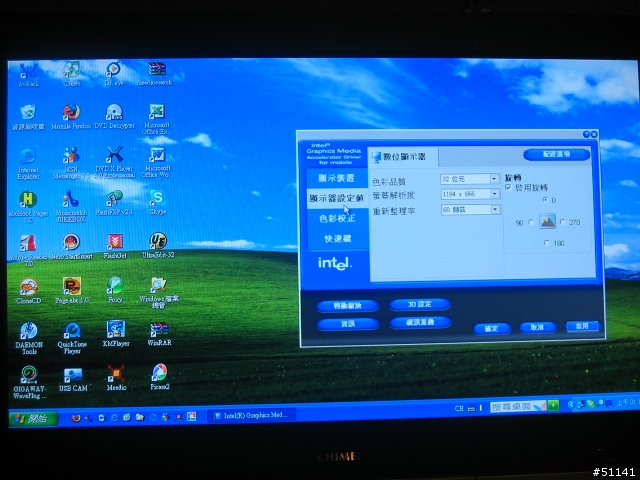Select the Dr. eye desktop icon
This screenshot has width=640, height=480.
tap(114, 73)
